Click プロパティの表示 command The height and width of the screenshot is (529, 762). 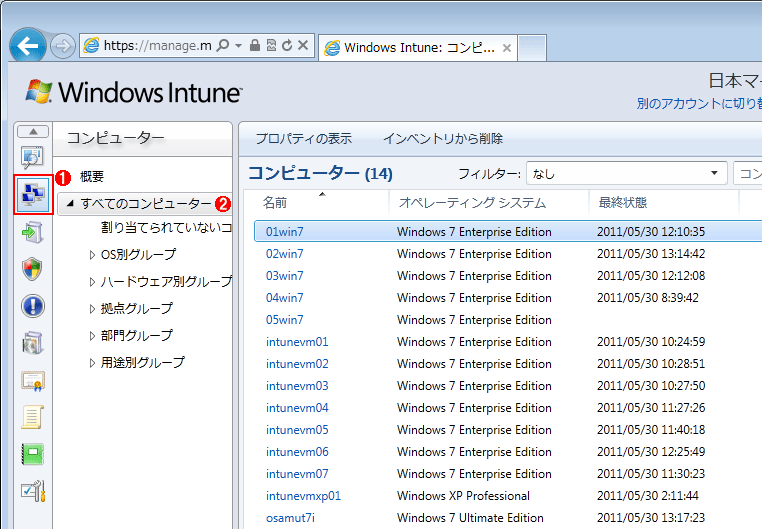click(304, 139)
